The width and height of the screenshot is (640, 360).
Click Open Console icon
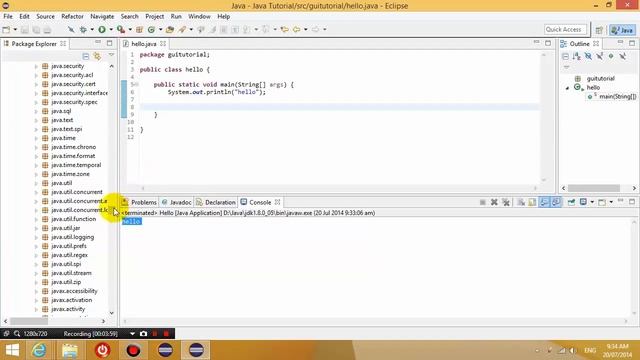[x=602, y=202]
